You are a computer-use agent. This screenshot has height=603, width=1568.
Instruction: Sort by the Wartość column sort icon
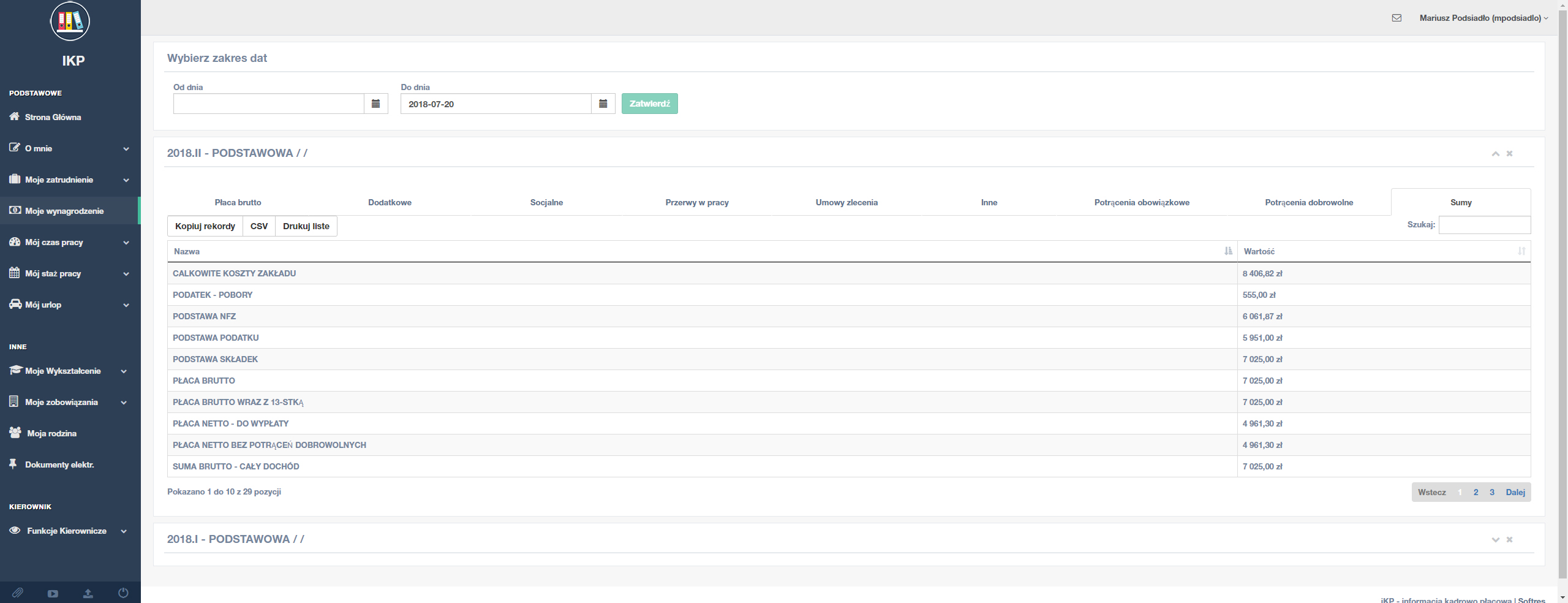tap(1522, 251)
